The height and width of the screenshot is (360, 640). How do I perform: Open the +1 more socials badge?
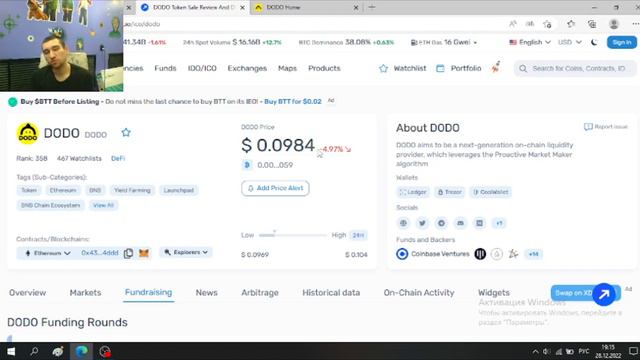pos(499,223)
